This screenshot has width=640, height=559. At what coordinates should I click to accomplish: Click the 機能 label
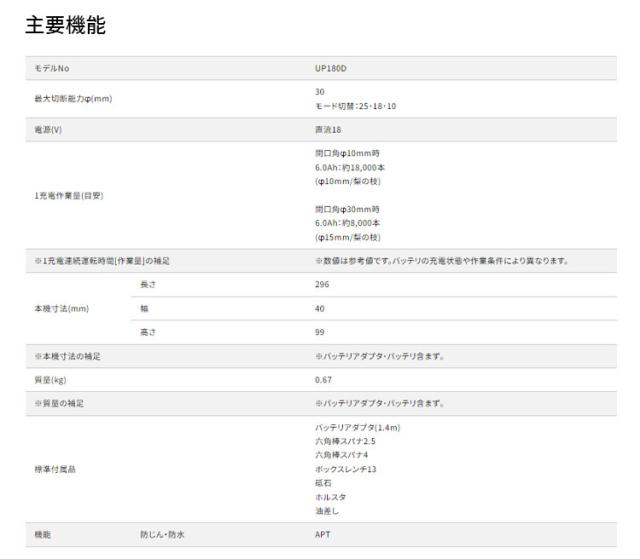(x=43, y=535)
